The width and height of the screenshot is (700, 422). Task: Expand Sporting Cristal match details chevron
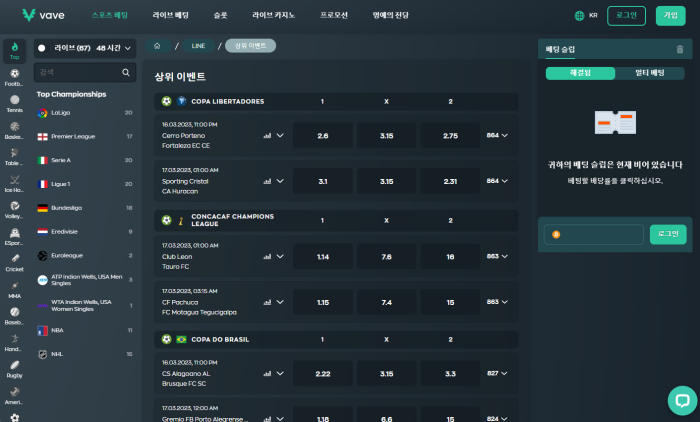[280, 181]
